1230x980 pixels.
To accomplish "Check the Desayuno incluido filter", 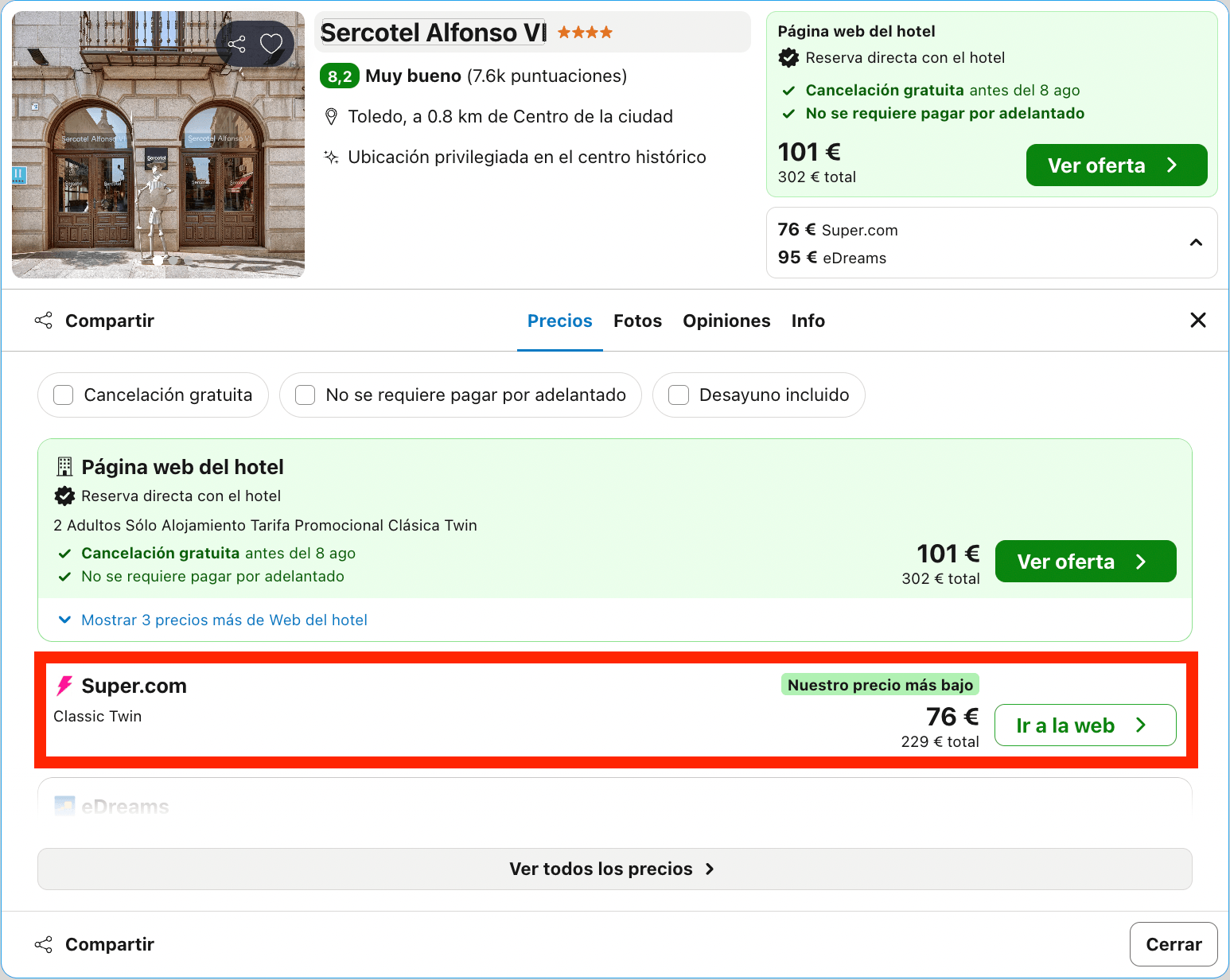I will click(679, 395).
